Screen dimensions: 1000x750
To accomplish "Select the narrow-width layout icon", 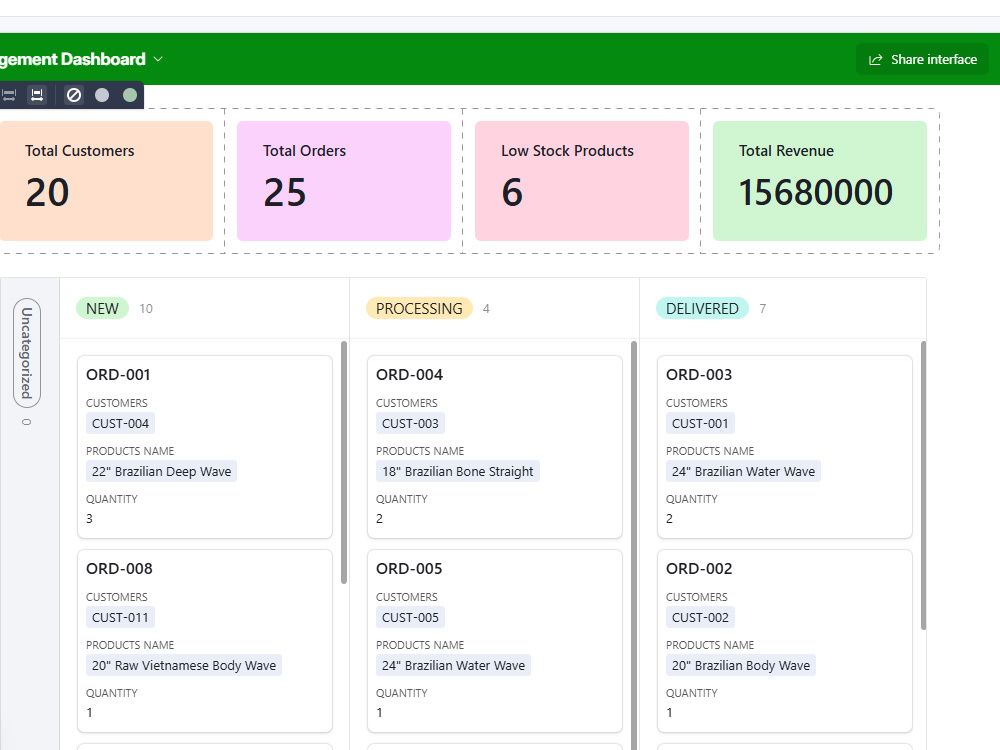I will pos(37,96).
